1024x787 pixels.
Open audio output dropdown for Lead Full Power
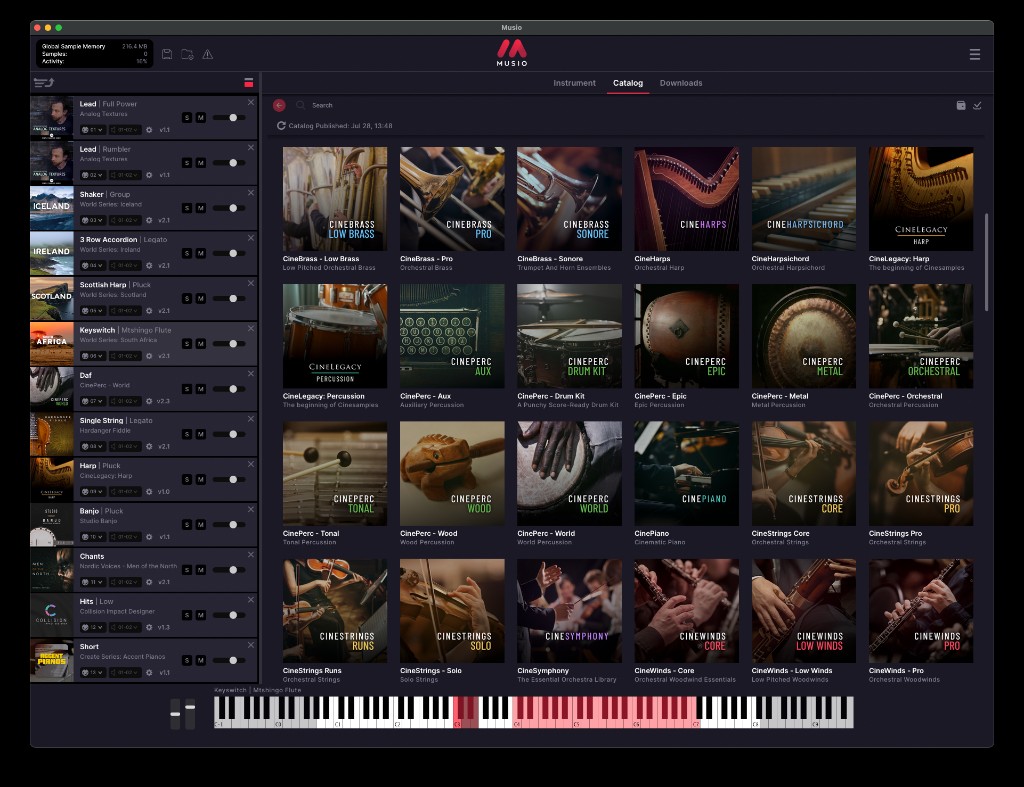(124, 130)
